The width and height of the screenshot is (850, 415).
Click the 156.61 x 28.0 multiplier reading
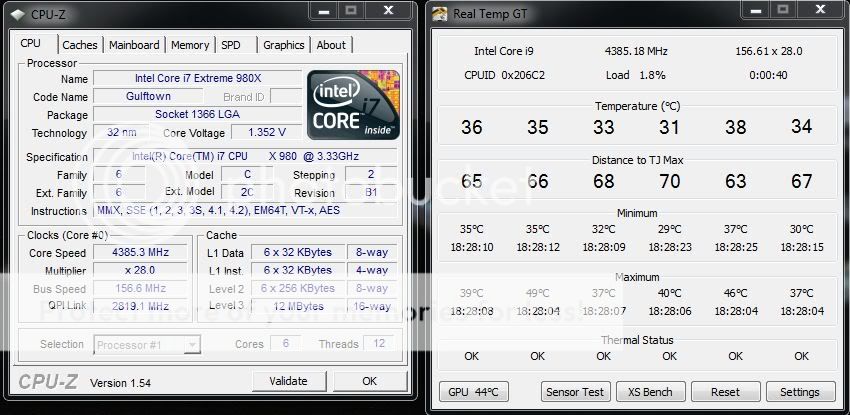coord(769,51)
